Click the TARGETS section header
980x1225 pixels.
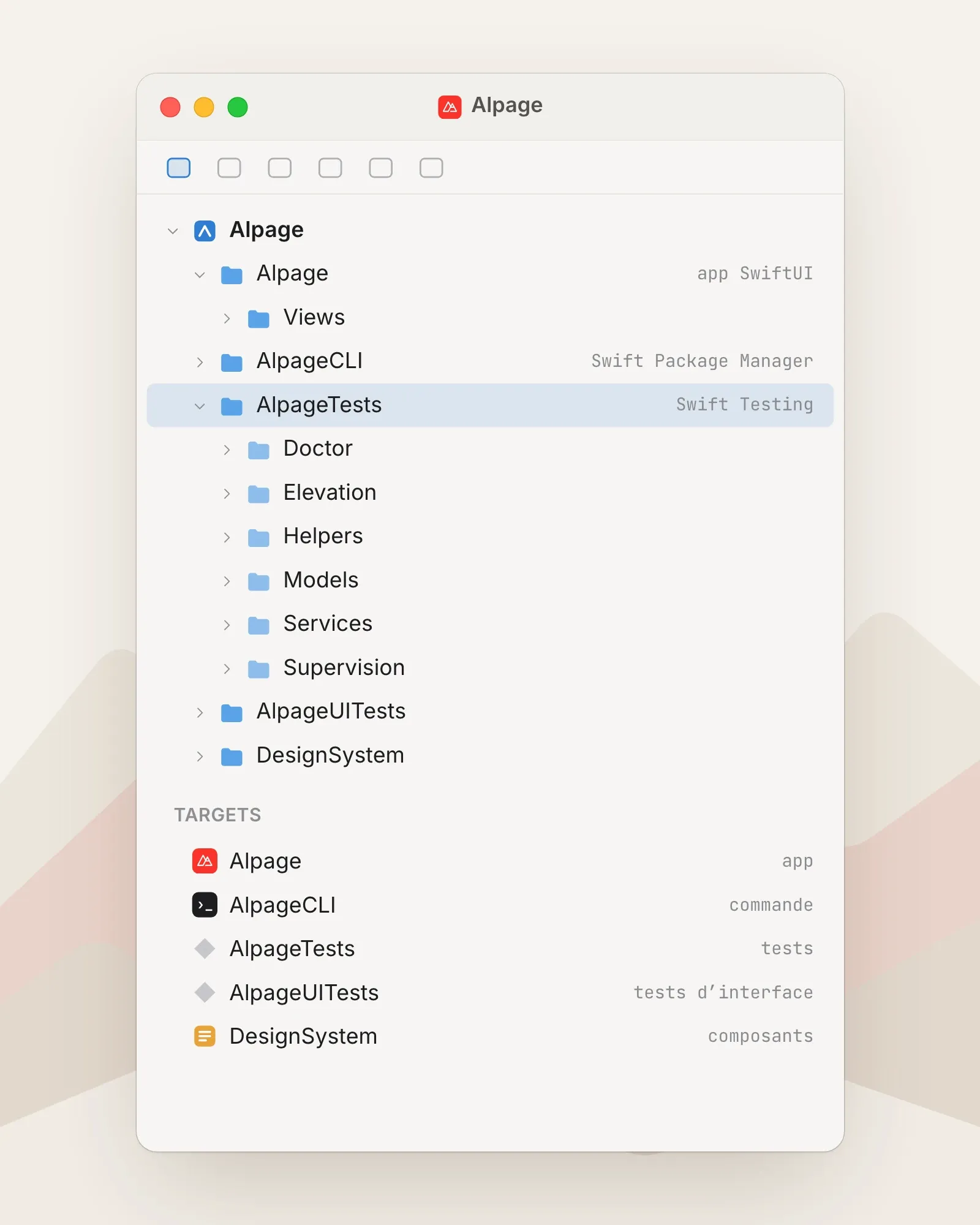click(217, 815)
